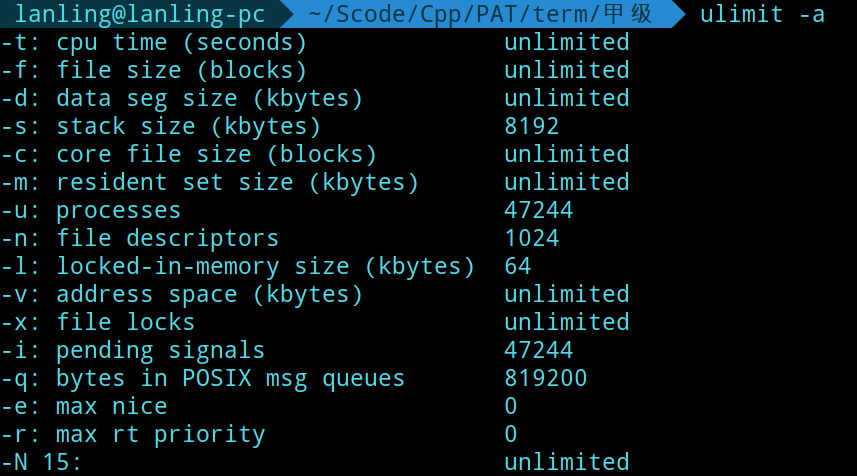Click the cpu time unlimited value
Screen dimensions: 857x476
(566, 42)
